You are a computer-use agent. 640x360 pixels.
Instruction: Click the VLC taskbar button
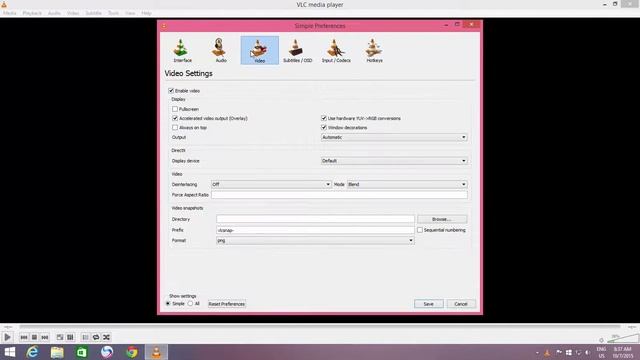[156, 352]
